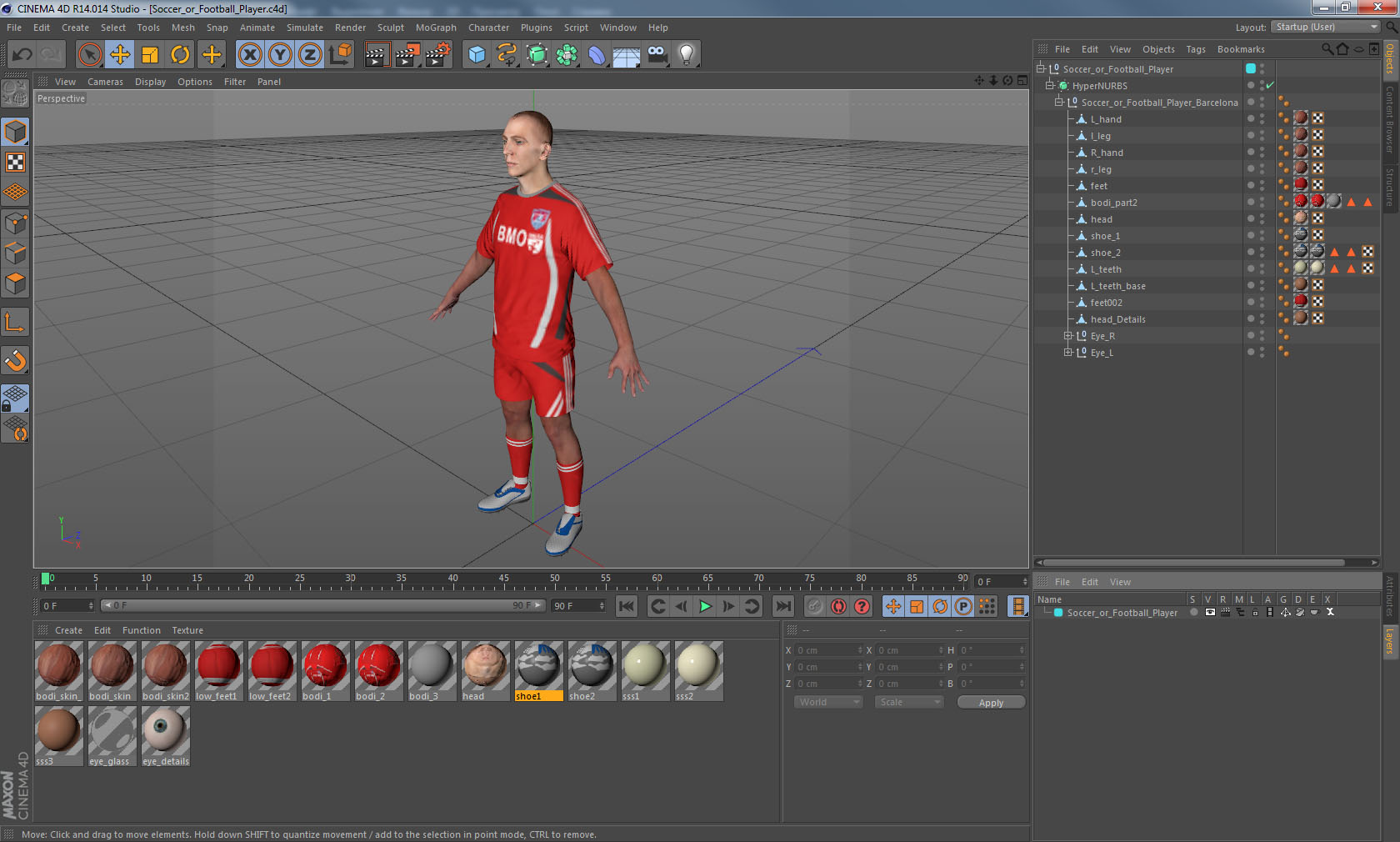Toggle X axis lock
Viewport: 1400px width, 842px height.
(x=249, y=55)
